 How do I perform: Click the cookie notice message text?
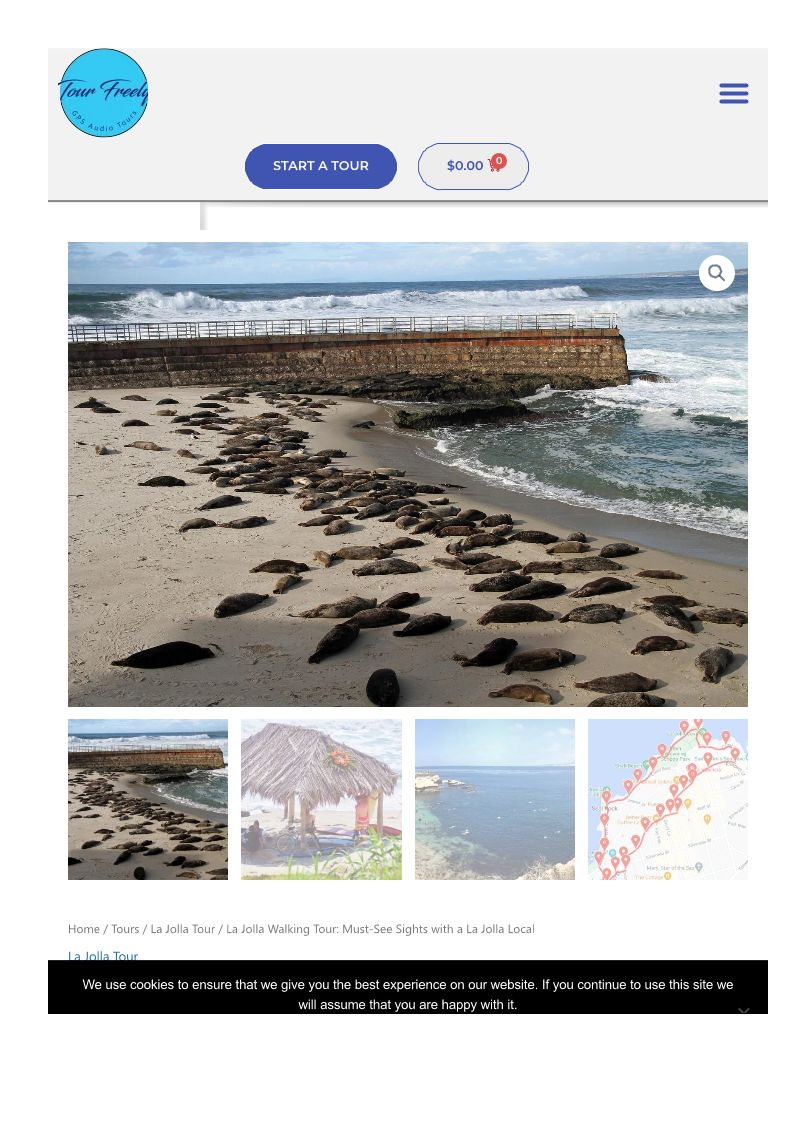click(408, 994)
